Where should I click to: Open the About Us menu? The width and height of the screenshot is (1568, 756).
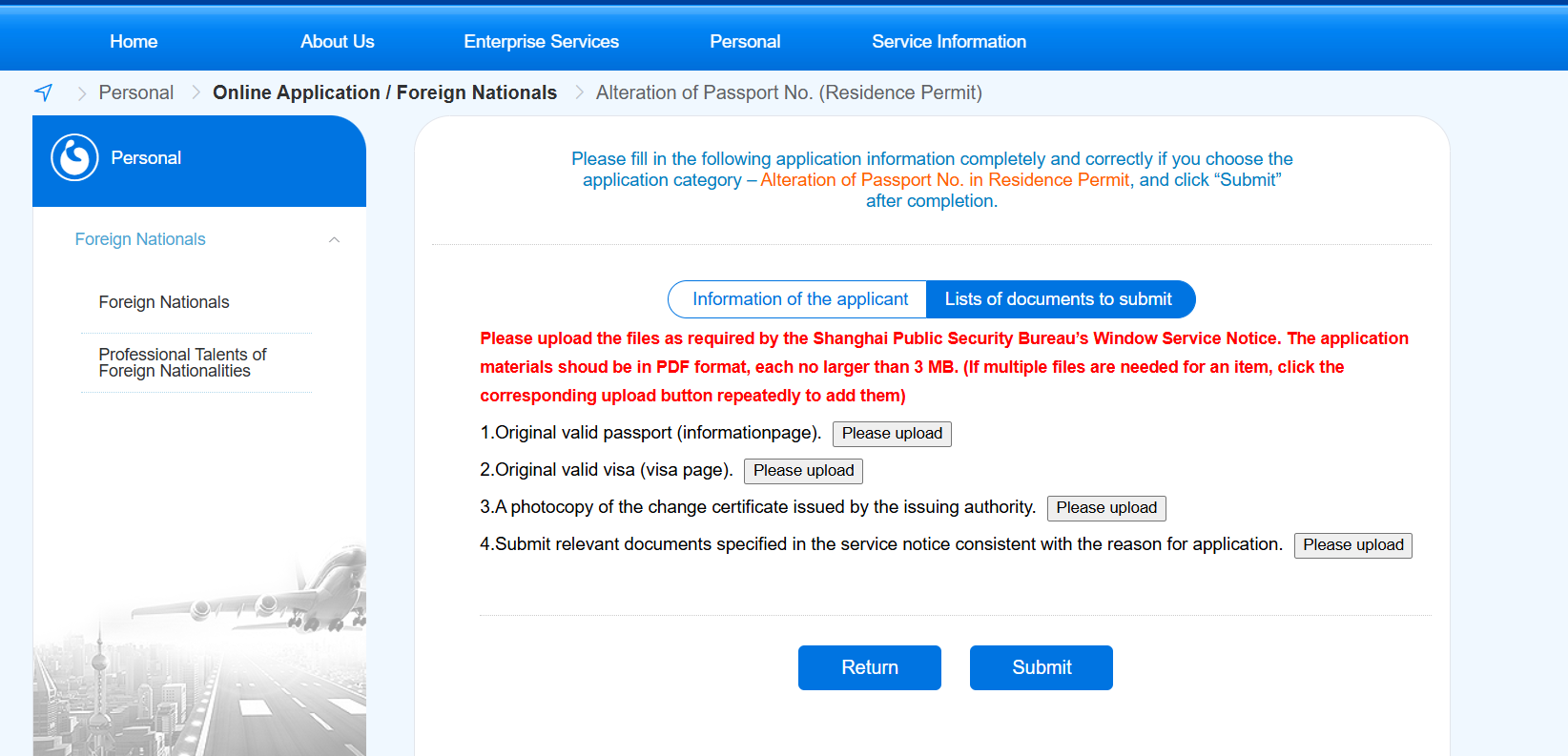tap(338, 41)
